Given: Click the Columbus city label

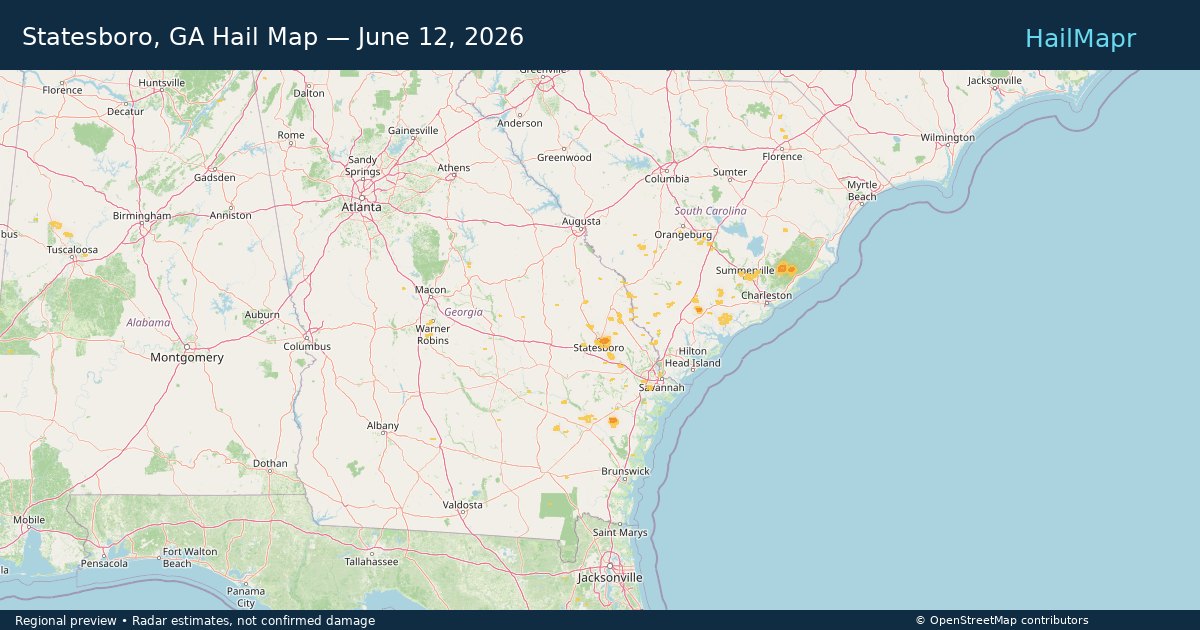Looking at the screenshot, I should [x=307, y=347].
